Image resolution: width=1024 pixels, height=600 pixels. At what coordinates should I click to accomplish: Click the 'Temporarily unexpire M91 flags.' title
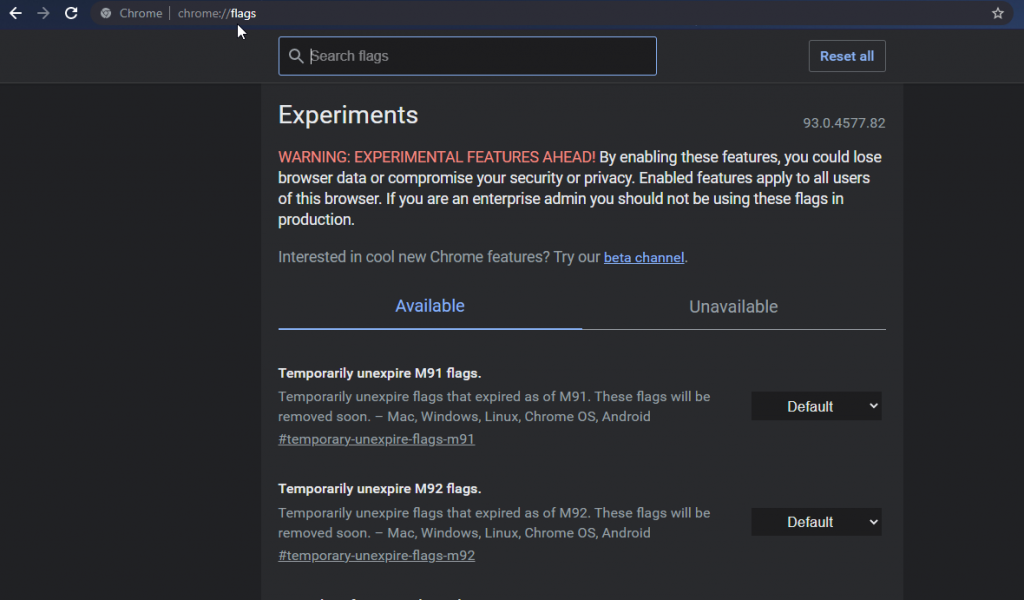coord(379,373)
